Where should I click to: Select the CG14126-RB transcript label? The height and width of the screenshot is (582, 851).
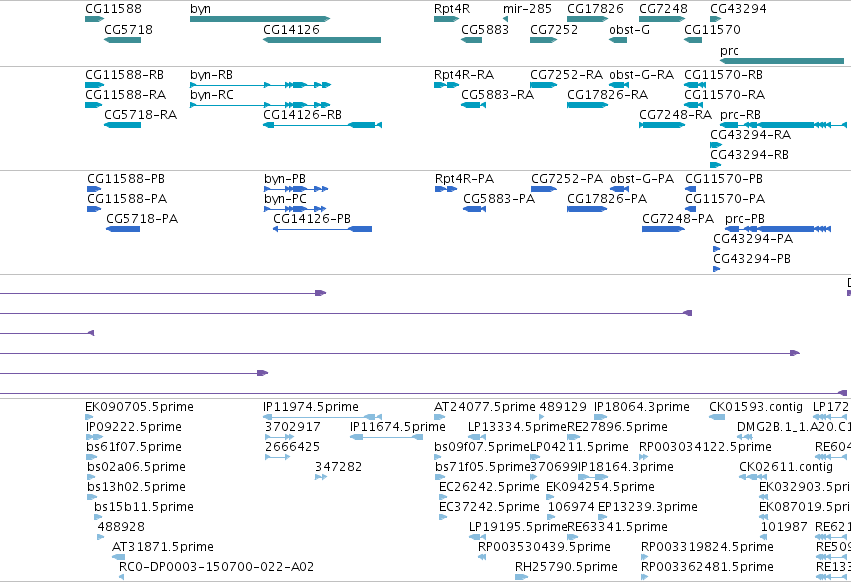point(302,115)
